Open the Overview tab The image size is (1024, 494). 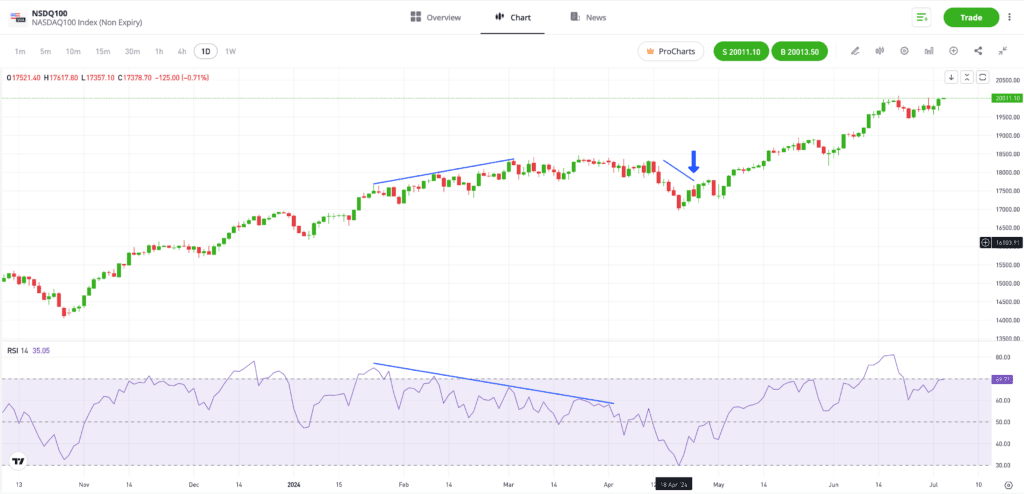point(436,18)
